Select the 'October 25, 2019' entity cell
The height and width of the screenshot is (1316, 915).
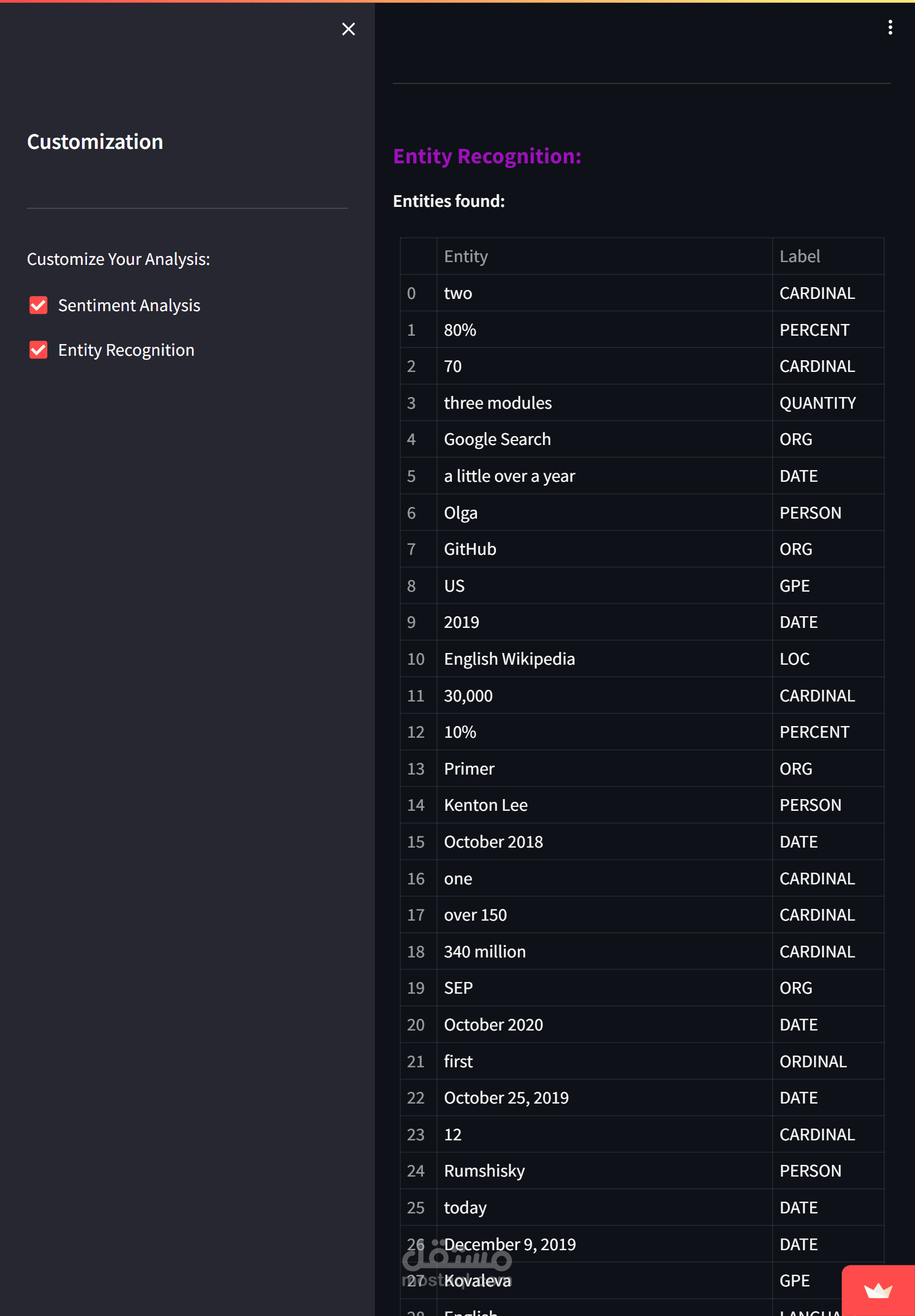pyautogui.click(x=506, y=1098)
